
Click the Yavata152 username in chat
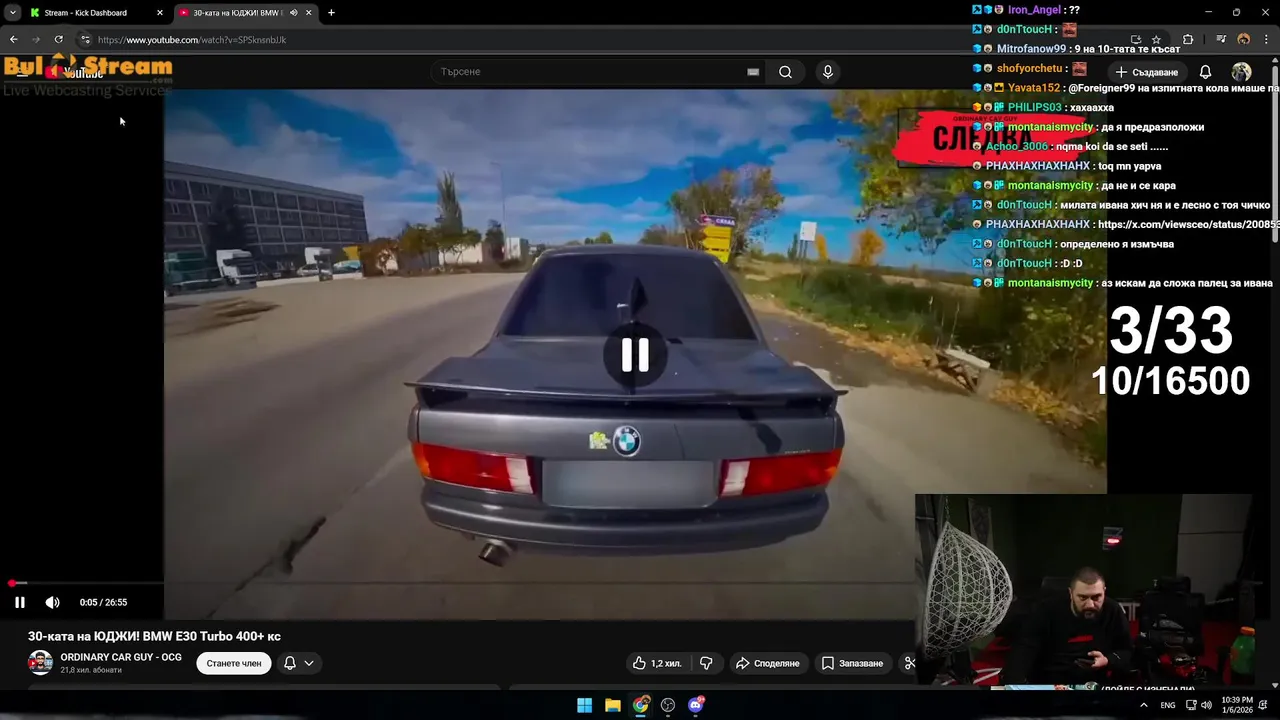click(x=1033, y=88)
